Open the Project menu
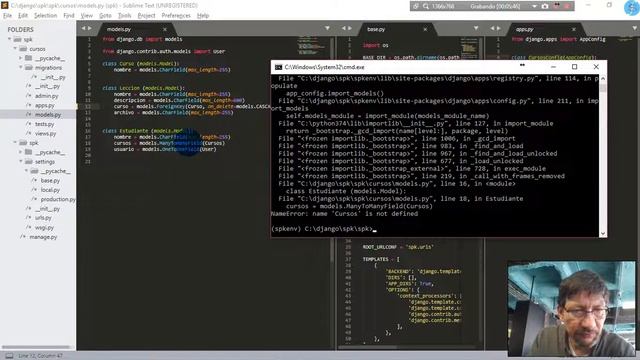 coord(146,16)
